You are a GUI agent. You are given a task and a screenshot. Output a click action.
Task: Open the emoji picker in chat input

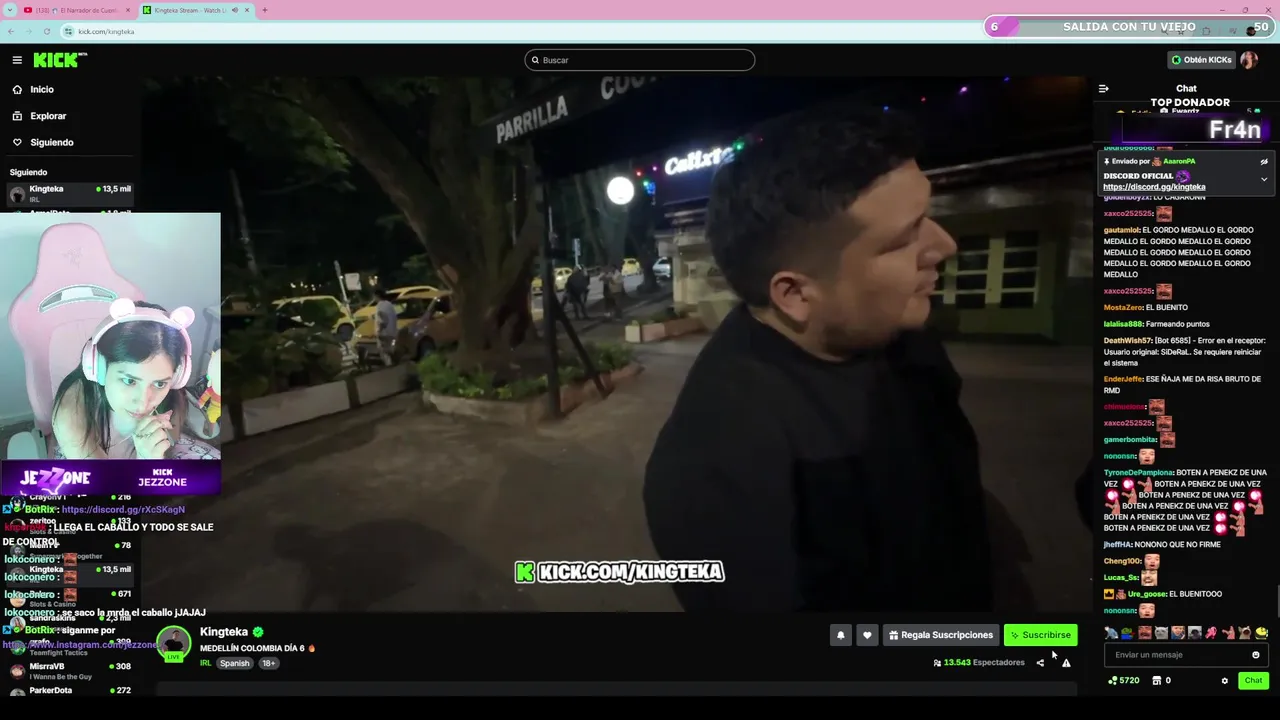pos(1256,655)
